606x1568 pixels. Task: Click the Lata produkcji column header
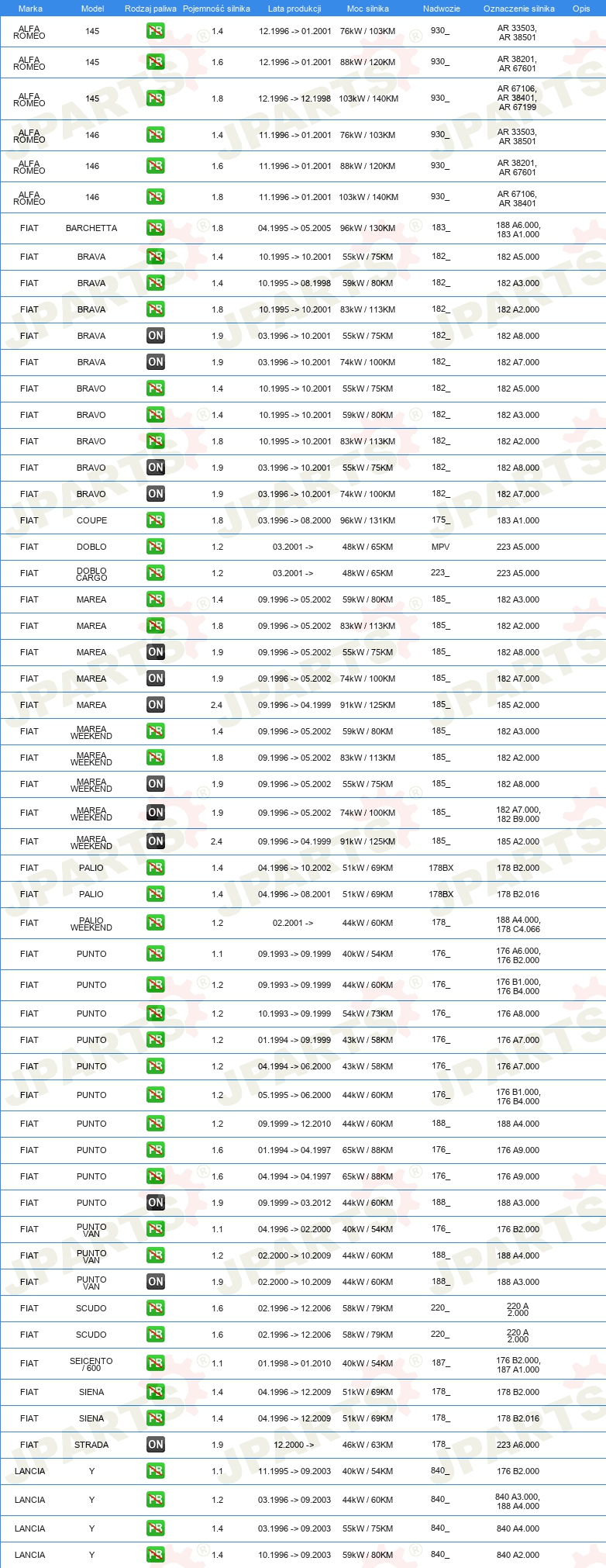294,9
